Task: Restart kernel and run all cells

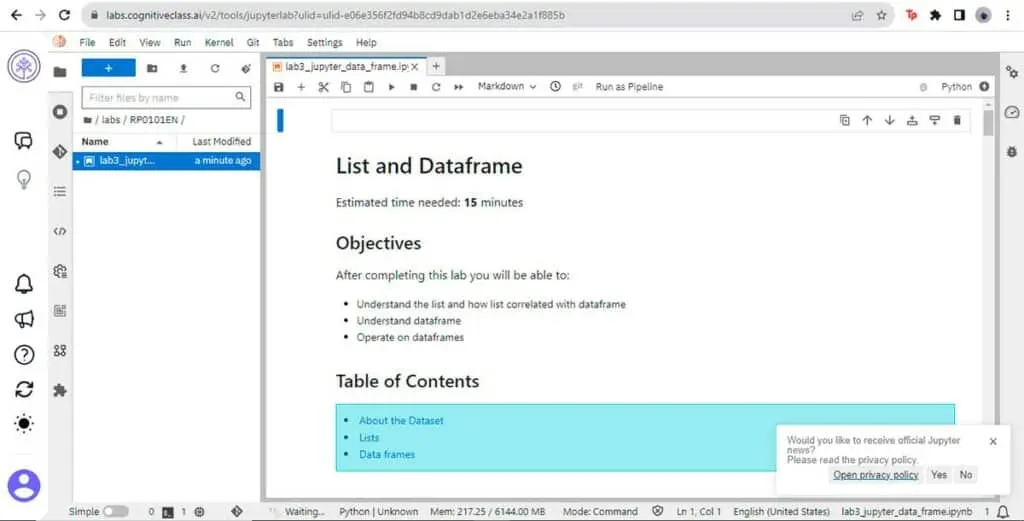Action: [x=458, y=87]
